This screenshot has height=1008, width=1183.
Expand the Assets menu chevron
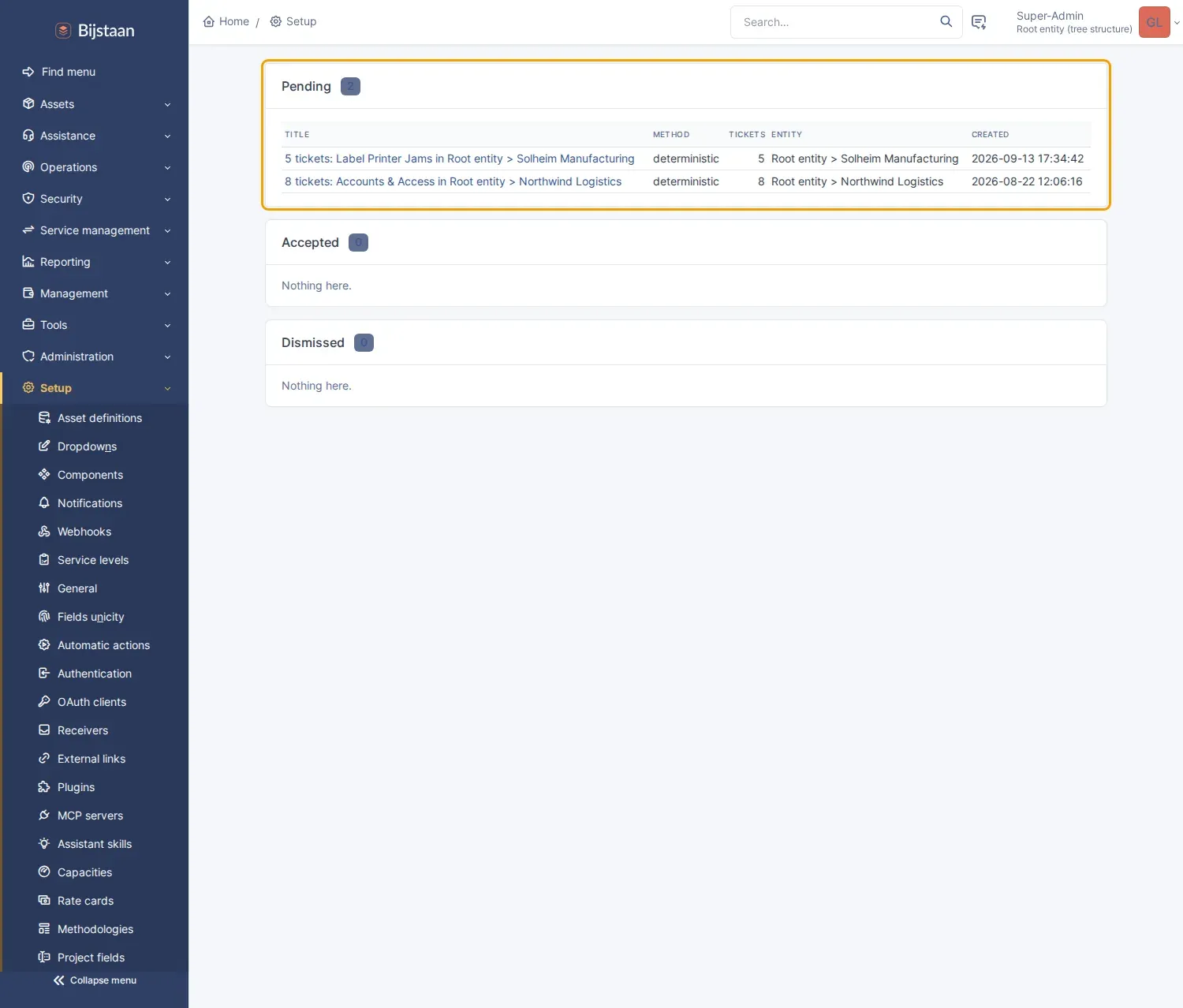[167, 104]
